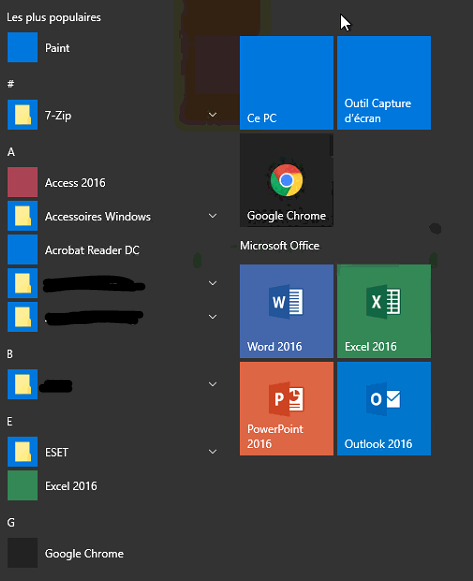Click the Google Chrome list icon under G
Image resolution: width=473 pixels, height=581 pixels.
[23, 553]
